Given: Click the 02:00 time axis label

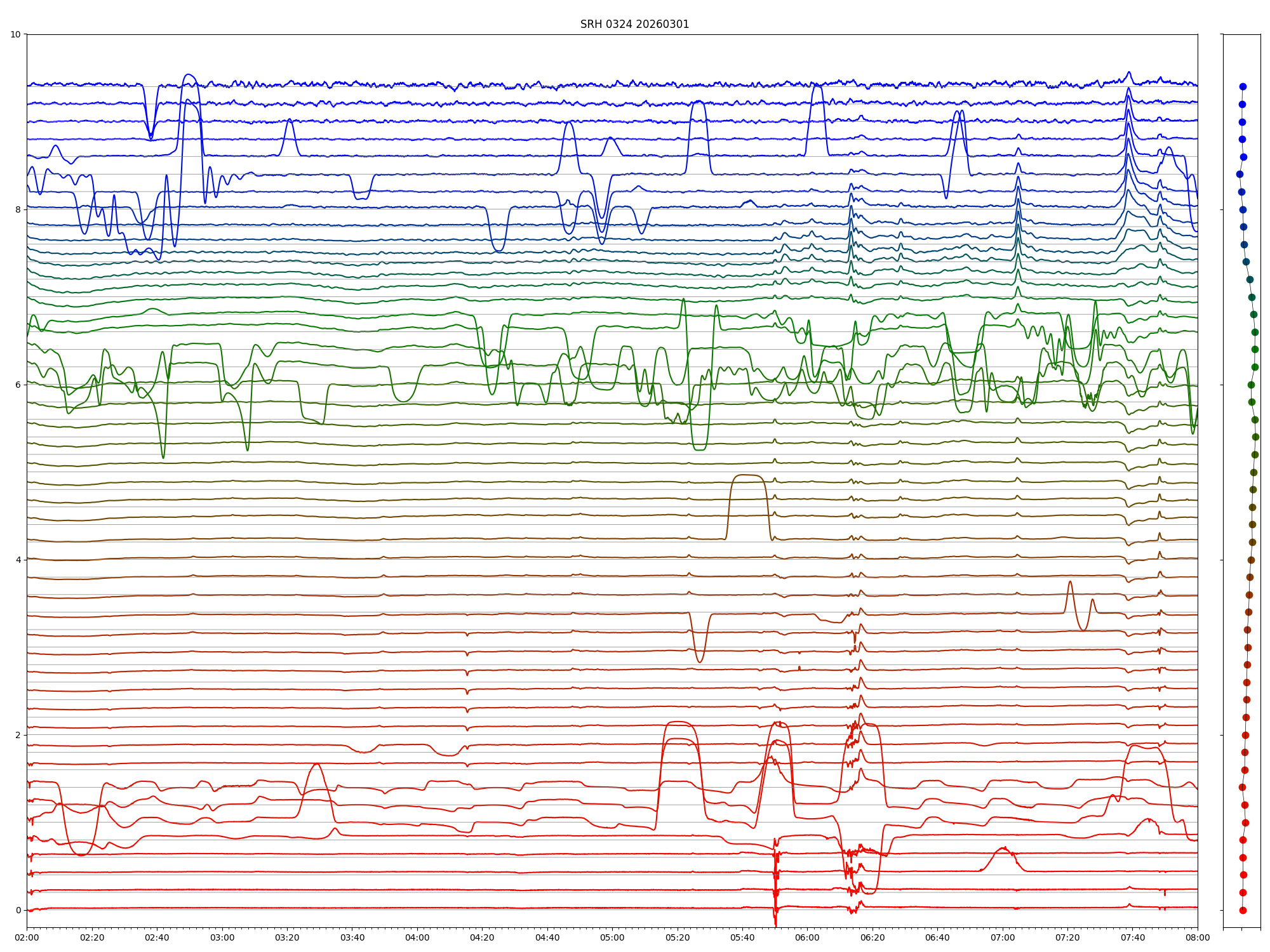Looking at the screenshot, I should (x=27, y=937).
